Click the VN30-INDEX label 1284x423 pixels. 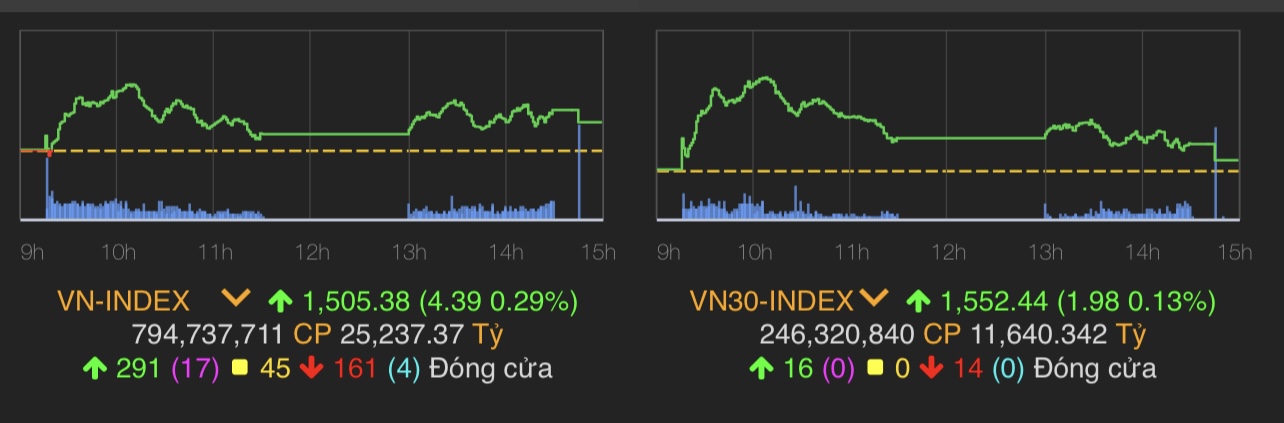[772, 300]
